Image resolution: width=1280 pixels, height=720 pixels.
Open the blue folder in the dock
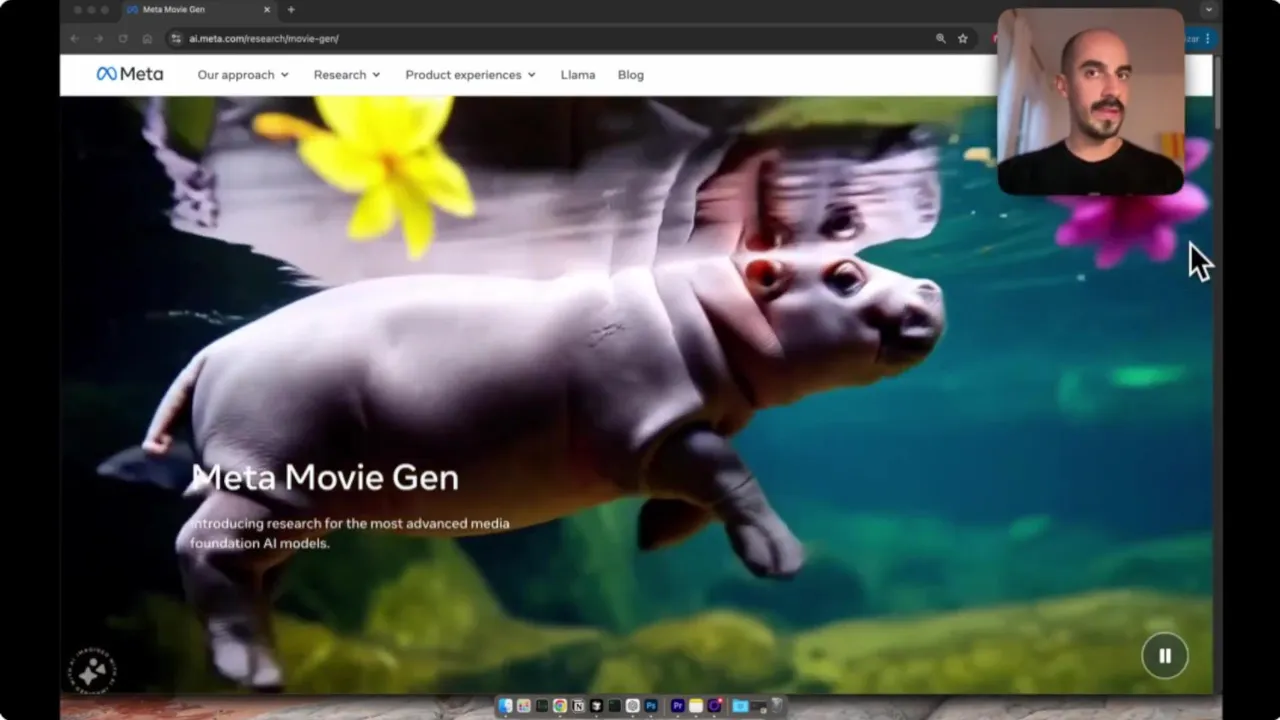[x=740, y=706]
